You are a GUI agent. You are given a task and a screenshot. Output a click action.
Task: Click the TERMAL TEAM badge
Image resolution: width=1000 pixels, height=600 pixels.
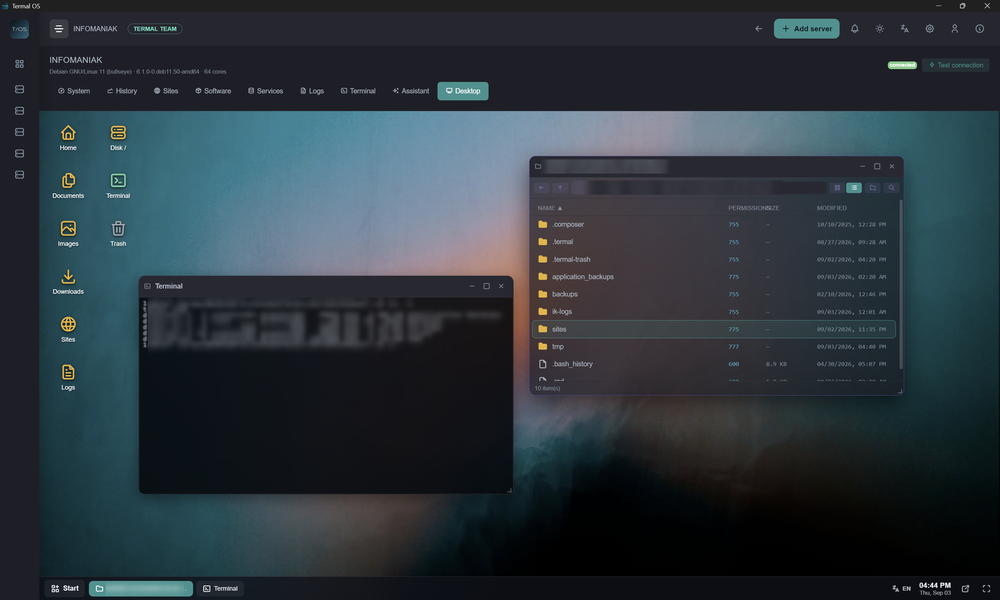[155, 29]
